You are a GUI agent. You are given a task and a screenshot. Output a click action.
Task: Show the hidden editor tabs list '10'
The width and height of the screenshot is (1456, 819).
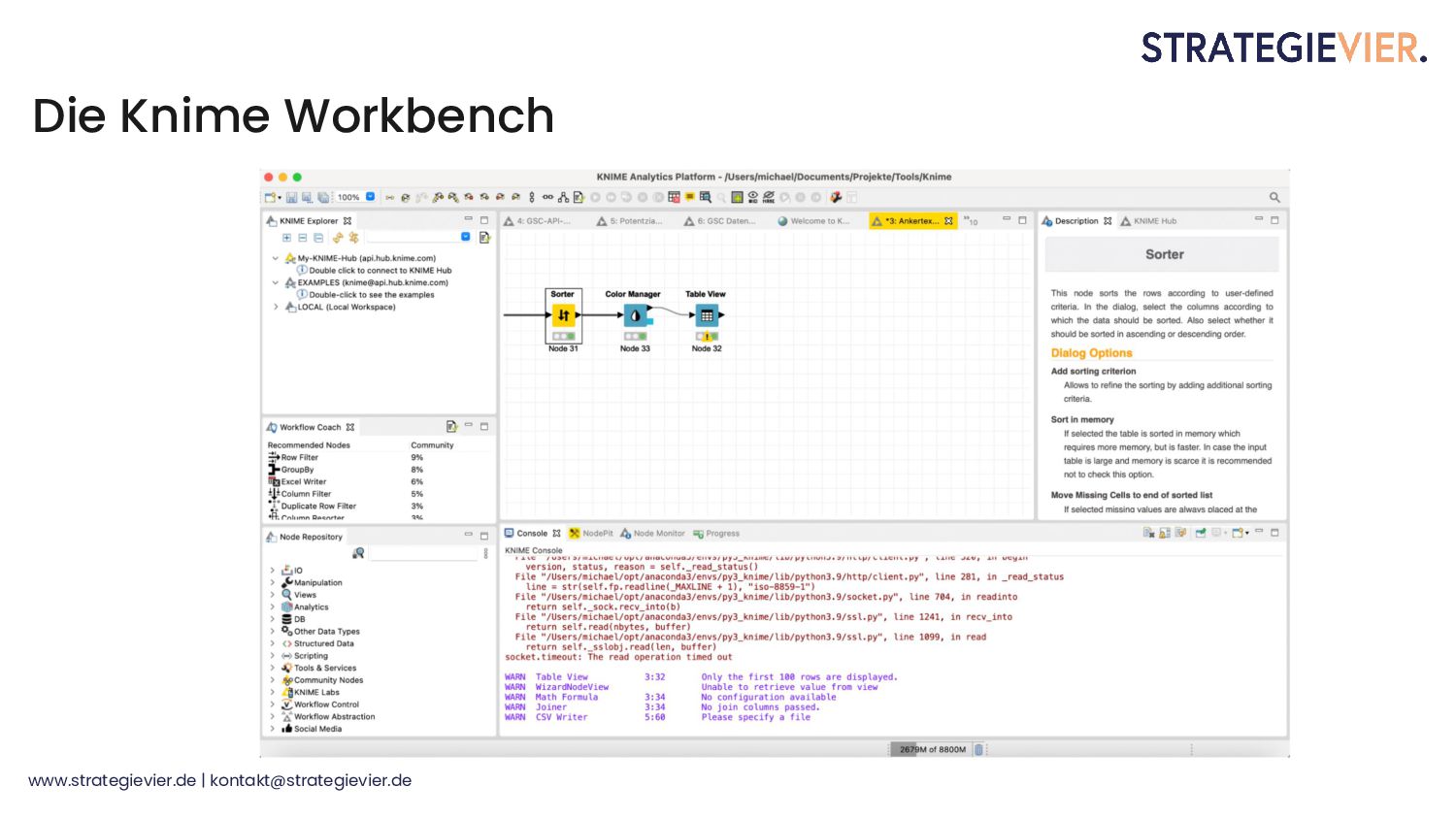[x=971, y=221]
